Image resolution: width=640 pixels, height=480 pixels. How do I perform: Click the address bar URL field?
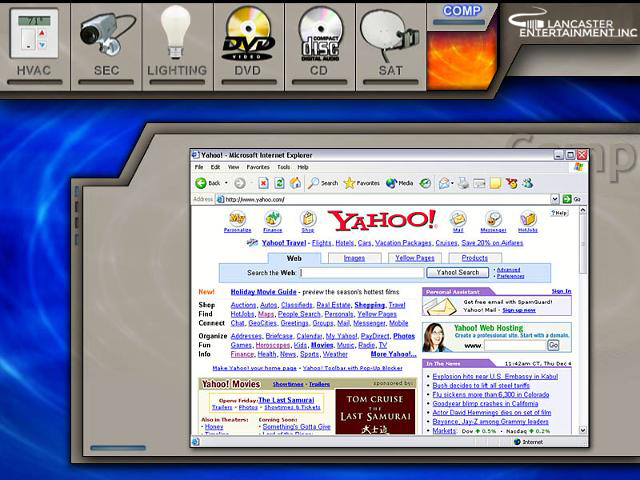(x=382, y=199)
